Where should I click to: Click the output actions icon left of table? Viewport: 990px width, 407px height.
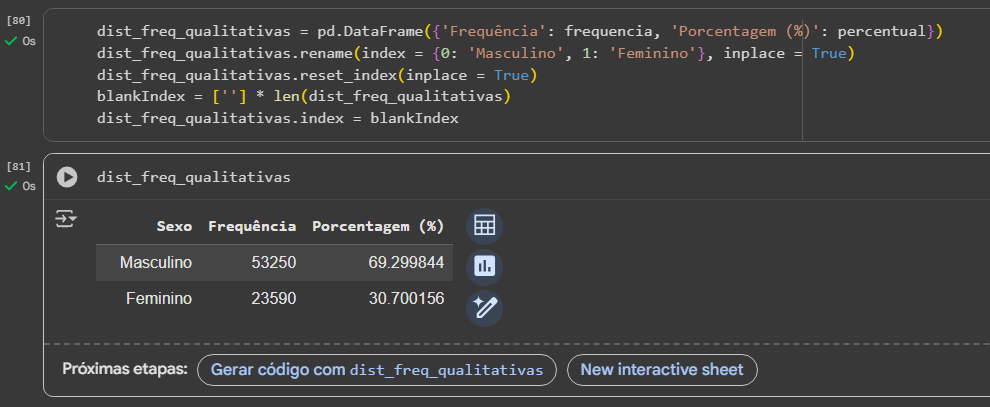(x=67, y=219)
